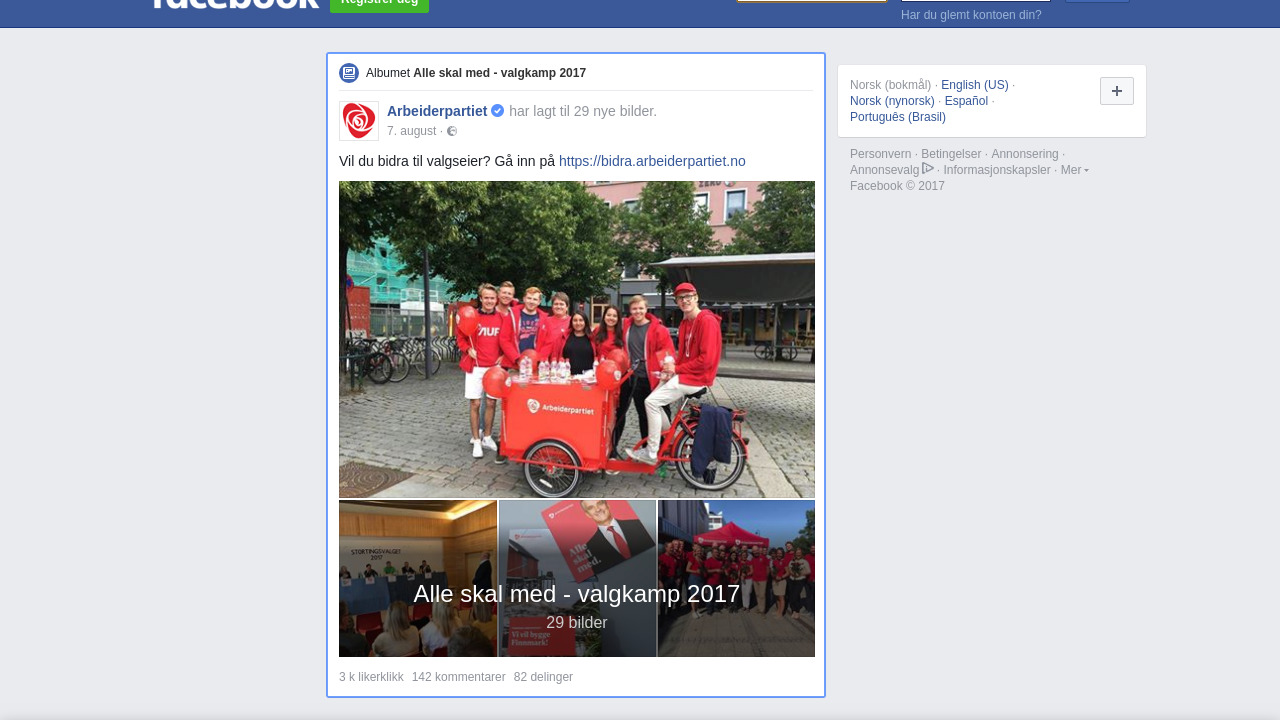Image resolution: width=1280 pixels, height=720 pixels.
Task: Click the green 'Registrer deg' button
Action: (379, 4)
